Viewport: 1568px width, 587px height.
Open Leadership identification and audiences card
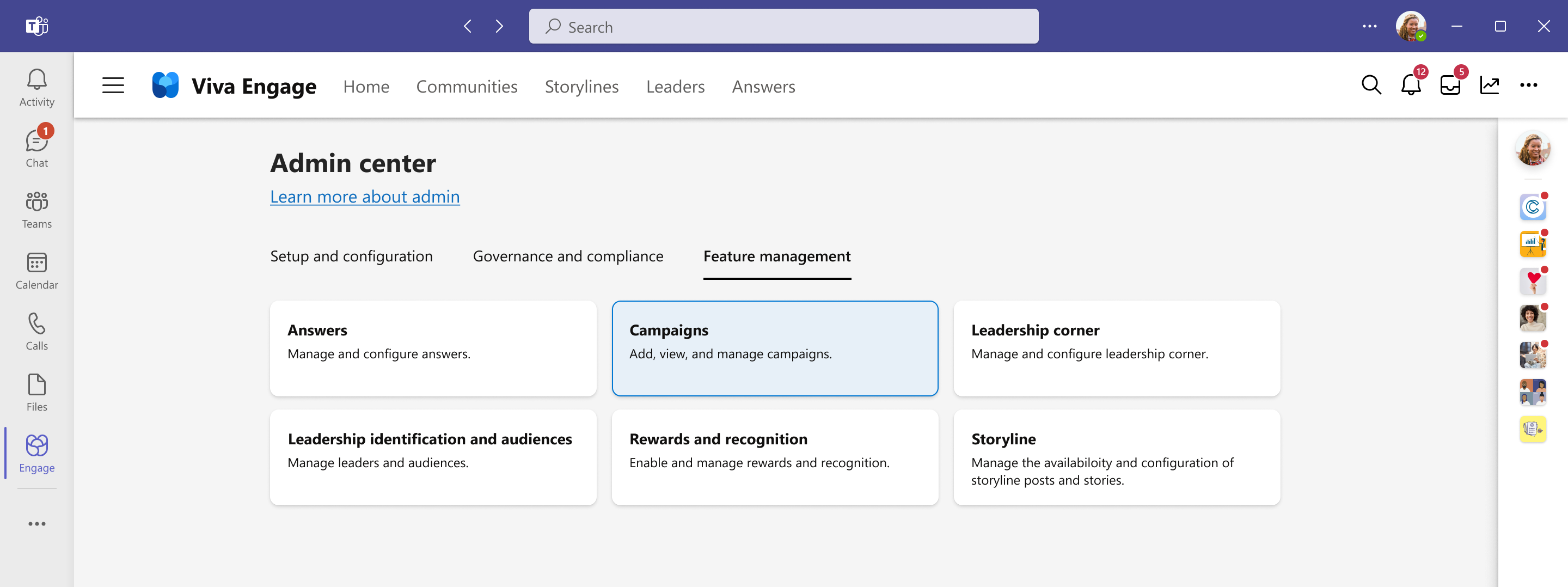pos(433,457)
